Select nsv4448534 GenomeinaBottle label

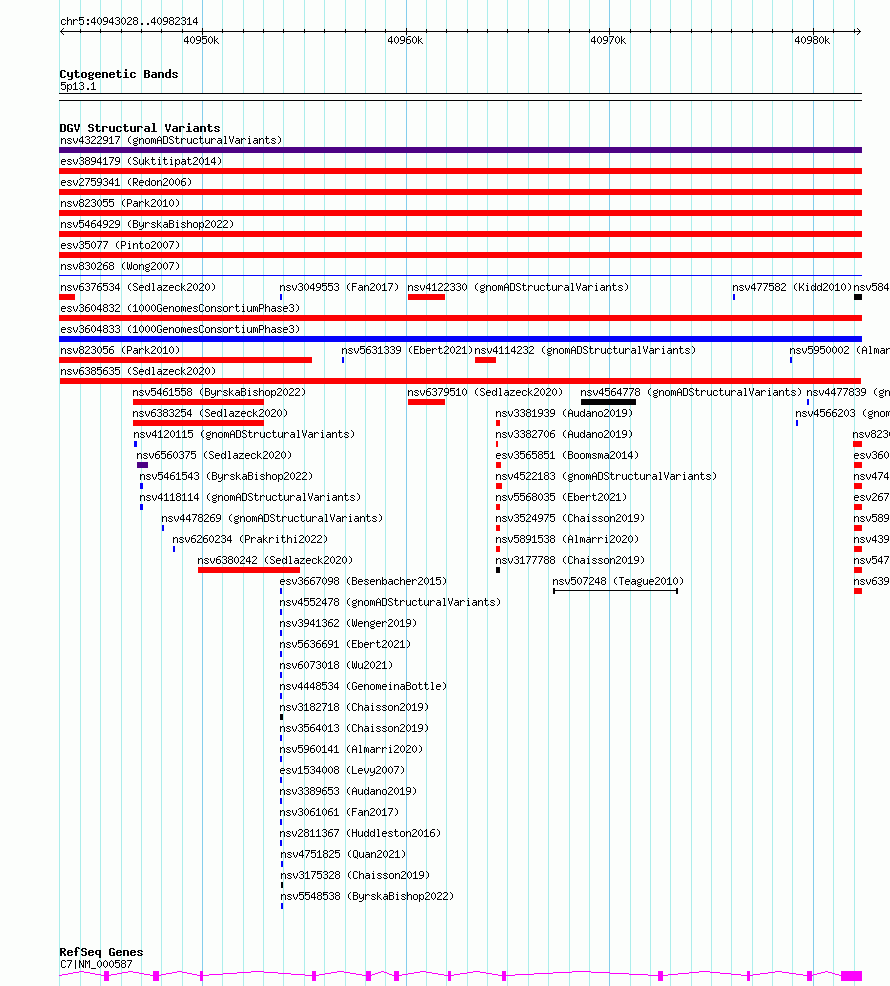coord(363,687)
